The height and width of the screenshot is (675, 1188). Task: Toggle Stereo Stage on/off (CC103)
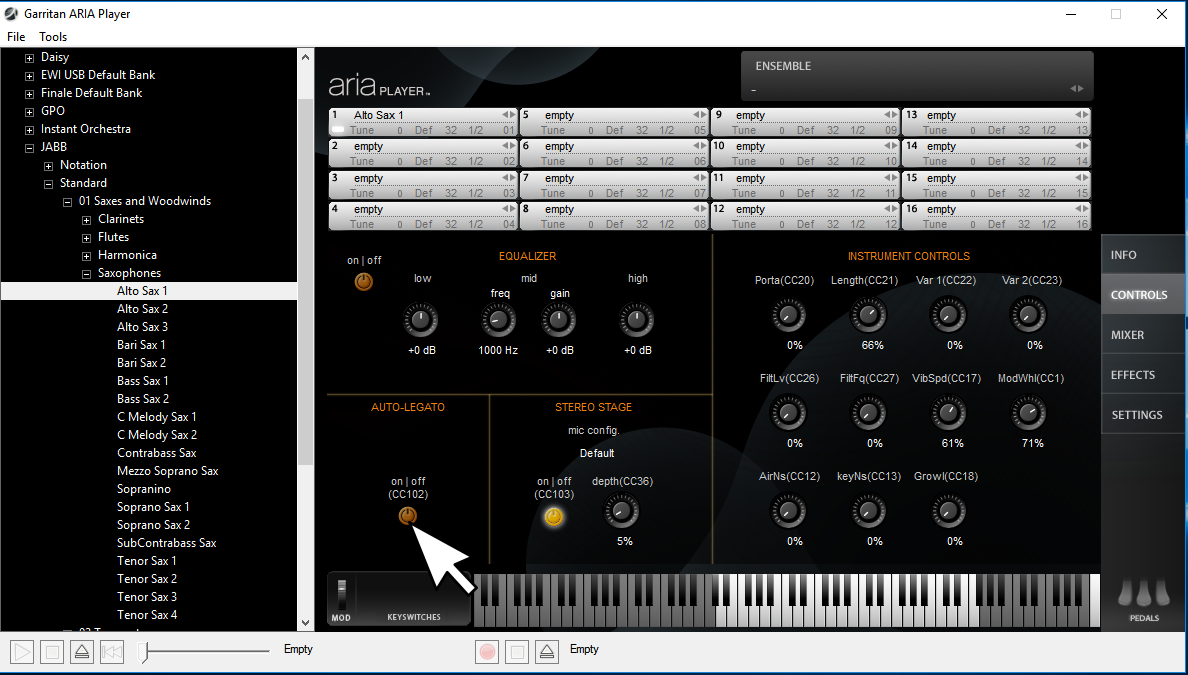(553, 517)
